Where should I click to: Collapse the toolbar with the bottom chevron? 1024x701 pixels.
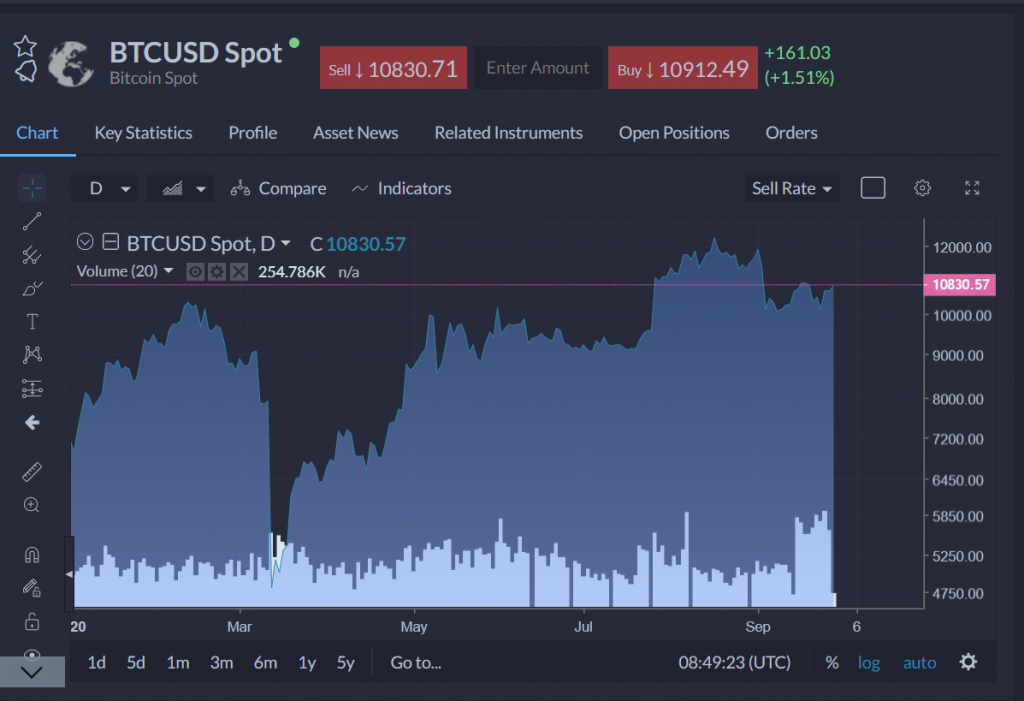pos(32,672)
